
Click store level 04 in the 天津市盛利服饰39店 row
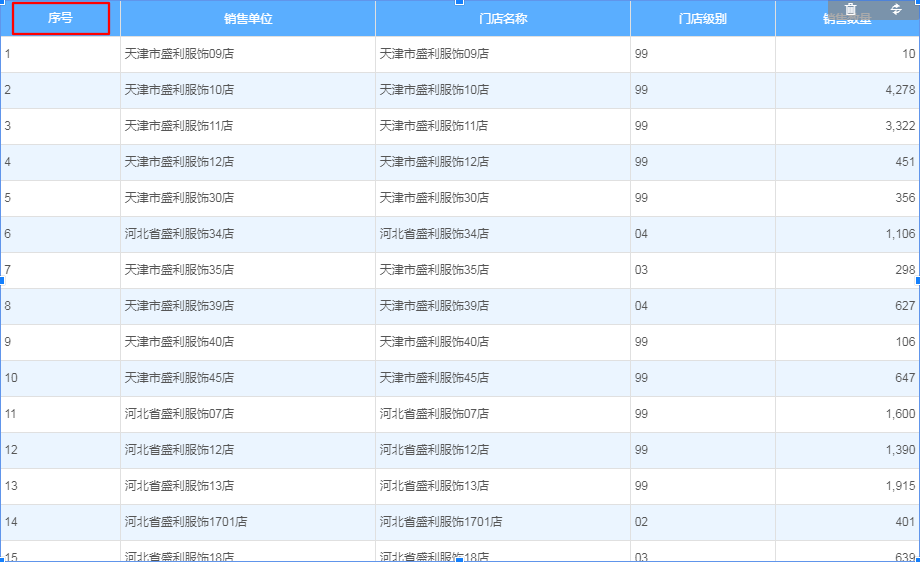pos(641,306)
